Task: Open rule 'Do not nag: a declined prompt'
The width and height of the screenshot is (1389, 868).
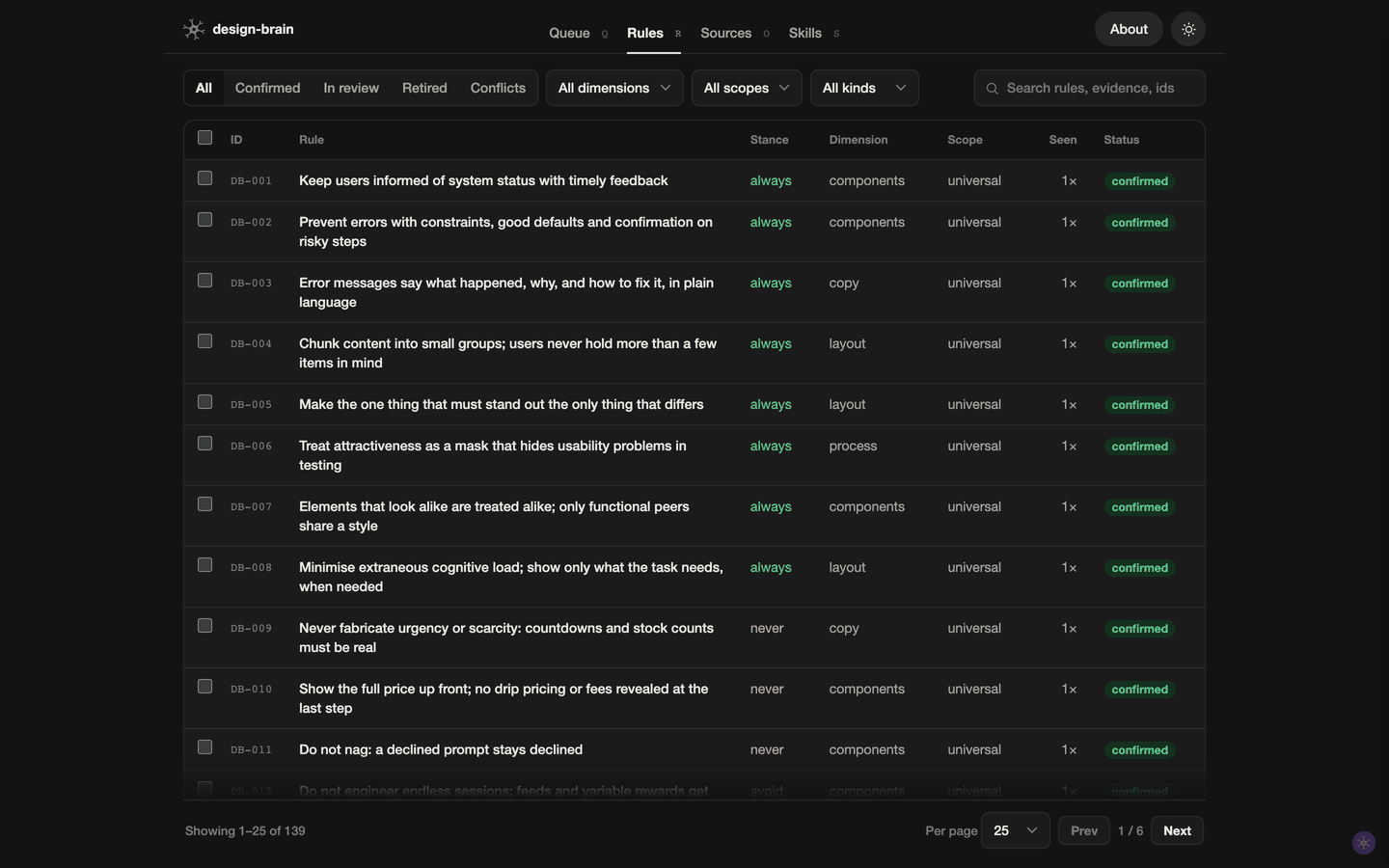Action: pos(441,749)
